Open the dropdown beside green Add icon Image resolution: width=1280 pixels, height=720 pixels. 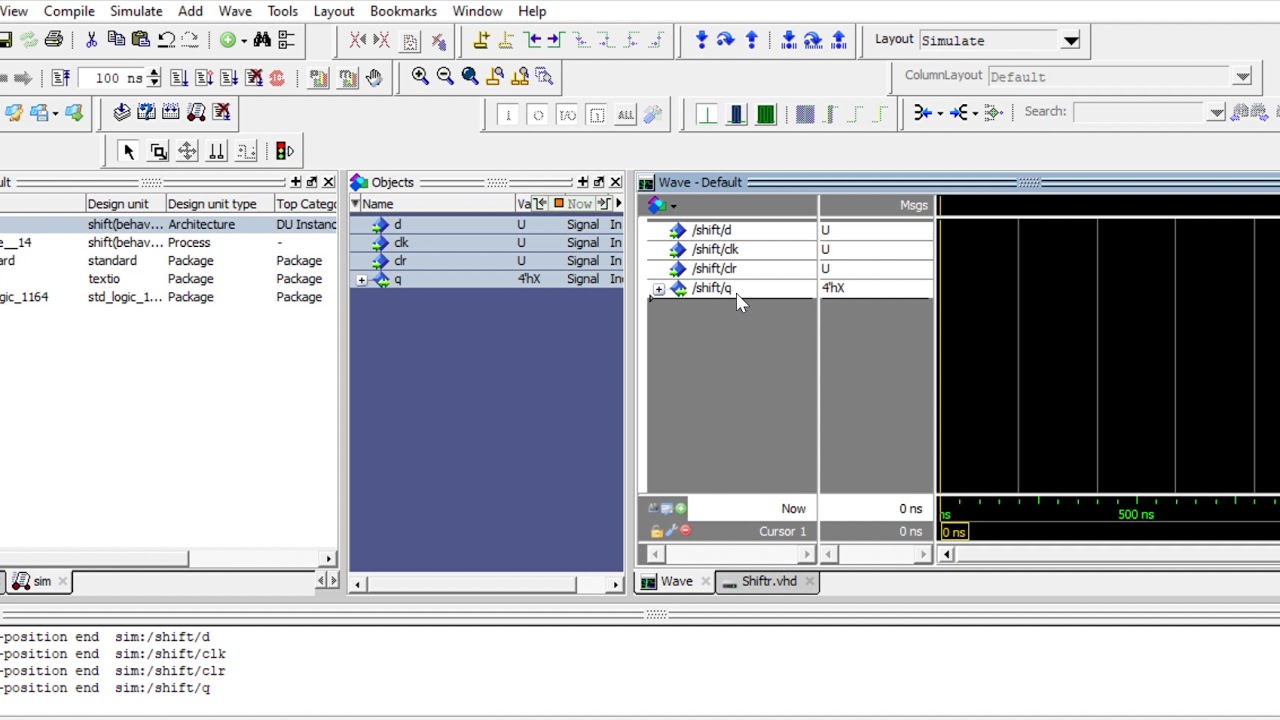tap(245, 41)
